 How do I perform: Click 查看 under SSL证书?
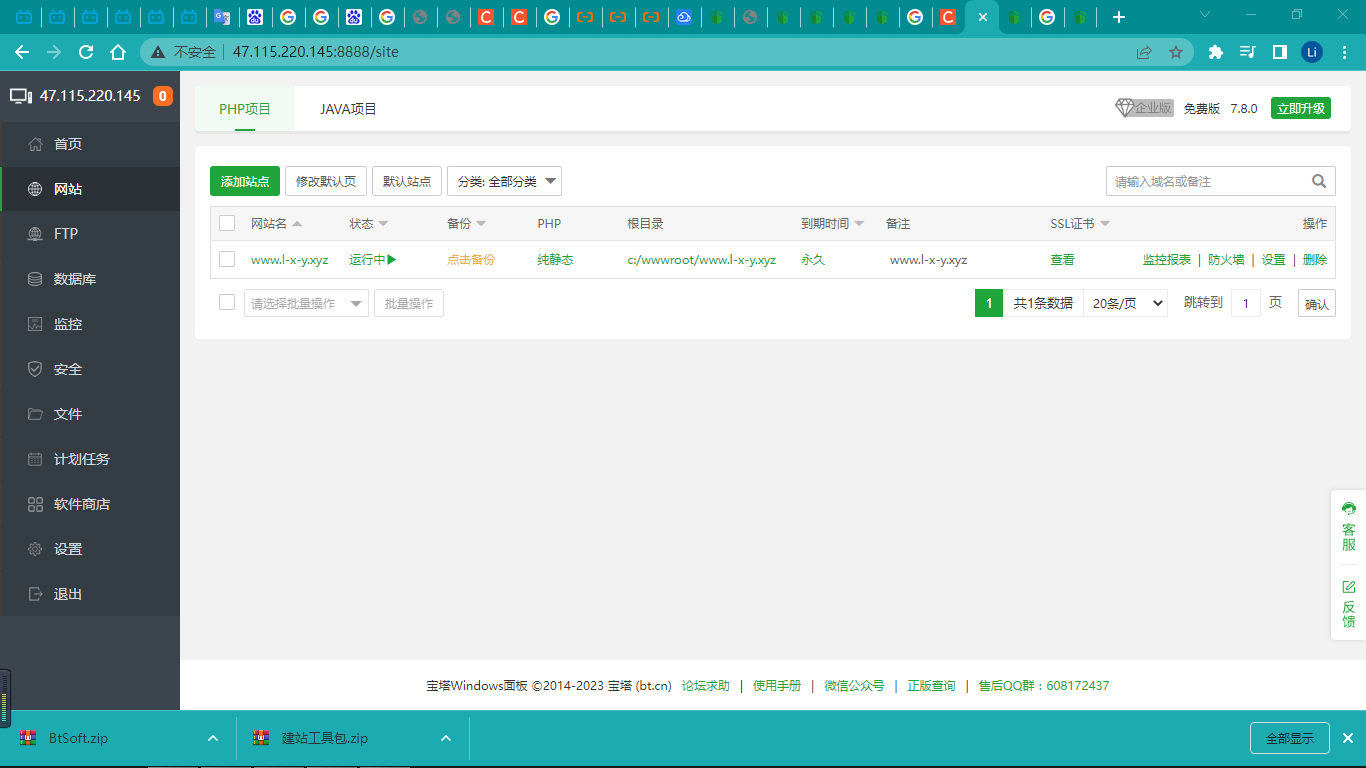pyautogui.click(x=1062, y=259)
